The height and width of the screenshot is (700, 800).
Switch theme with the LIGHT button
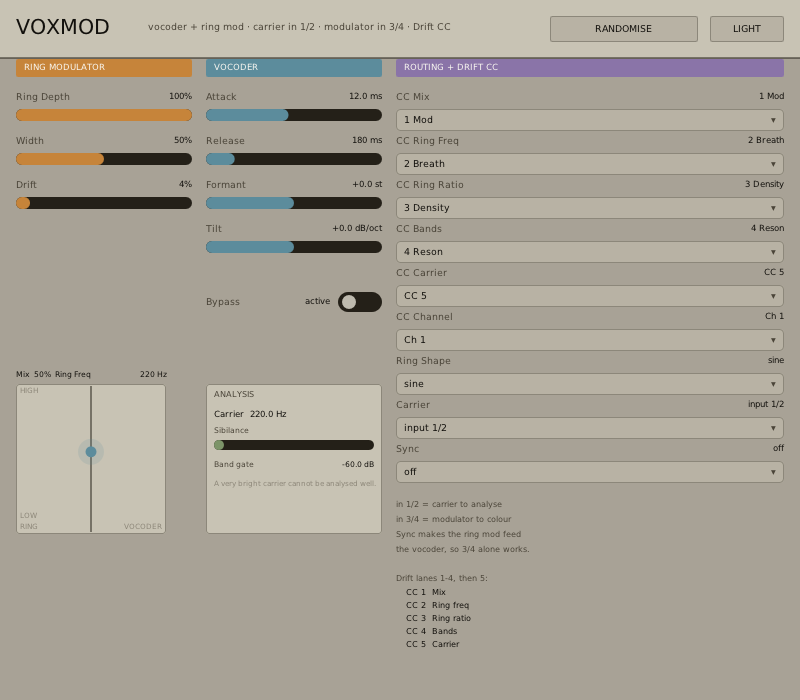(746, 29)
